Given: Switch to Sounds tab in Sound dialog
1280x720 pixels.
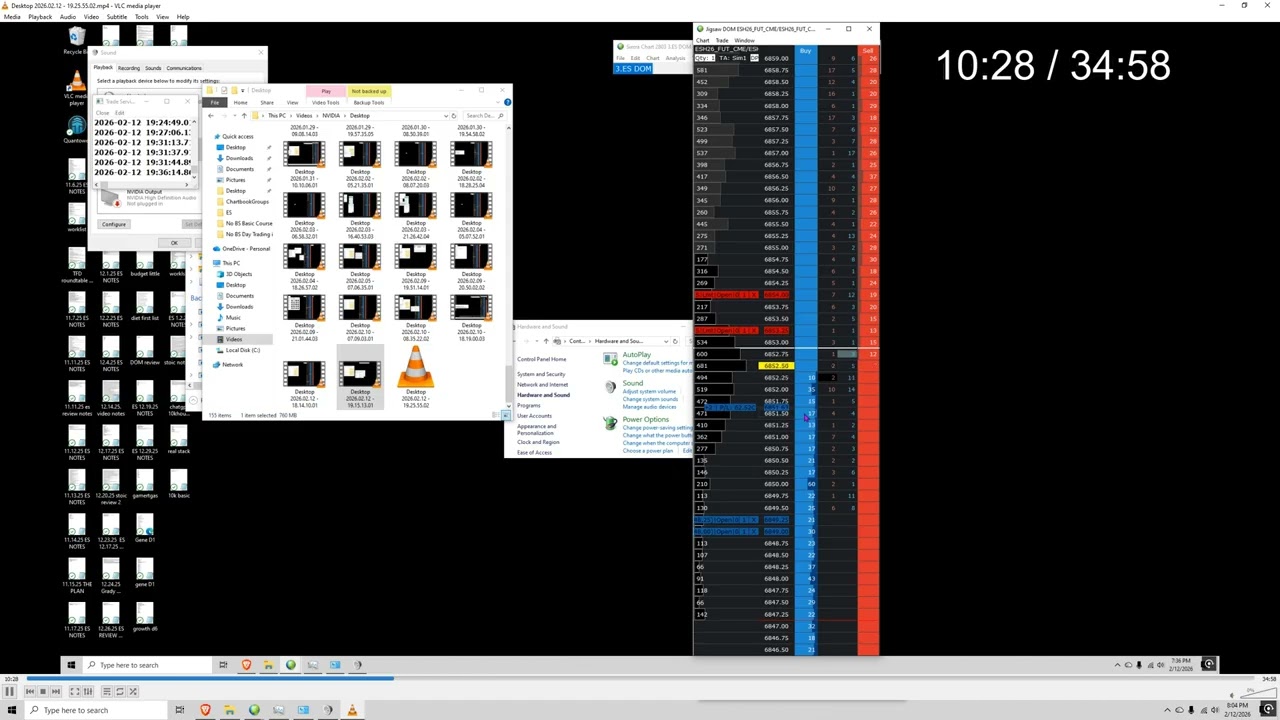Looking at the screenshot, I should 153,68.
